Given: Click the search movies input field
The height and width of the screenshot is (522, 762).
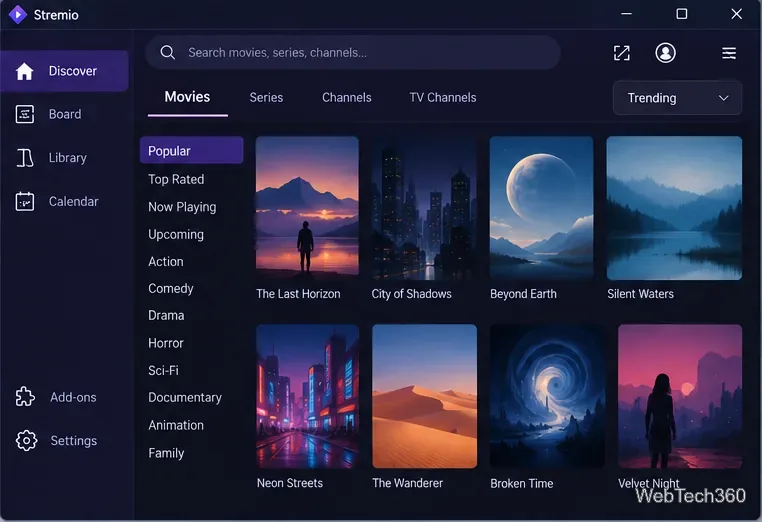Looking at the screenshot, I should [353, 52].
